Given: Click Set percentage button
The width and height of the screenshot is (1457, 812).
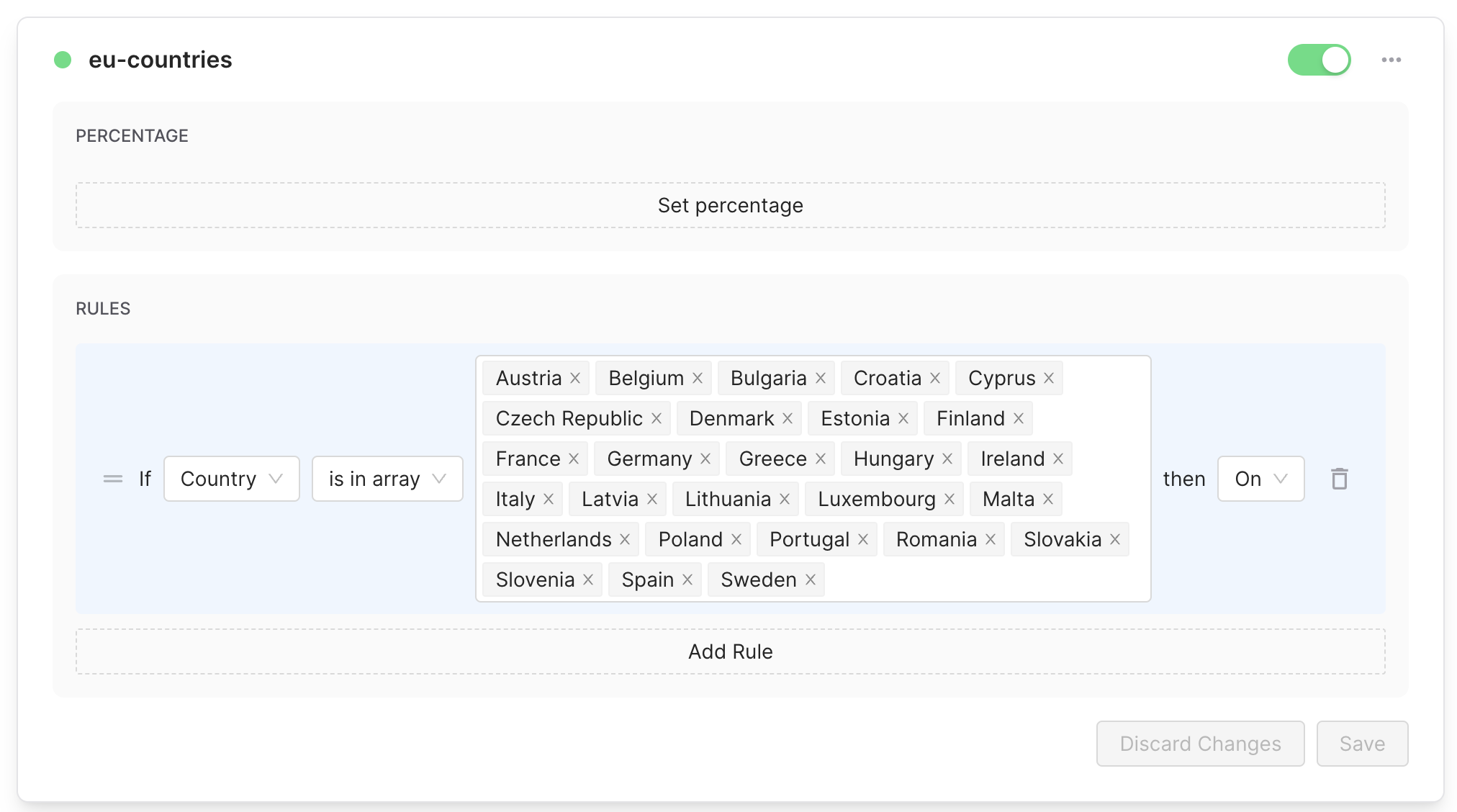Looking at the screenshot, I should [x=730, y=205].
